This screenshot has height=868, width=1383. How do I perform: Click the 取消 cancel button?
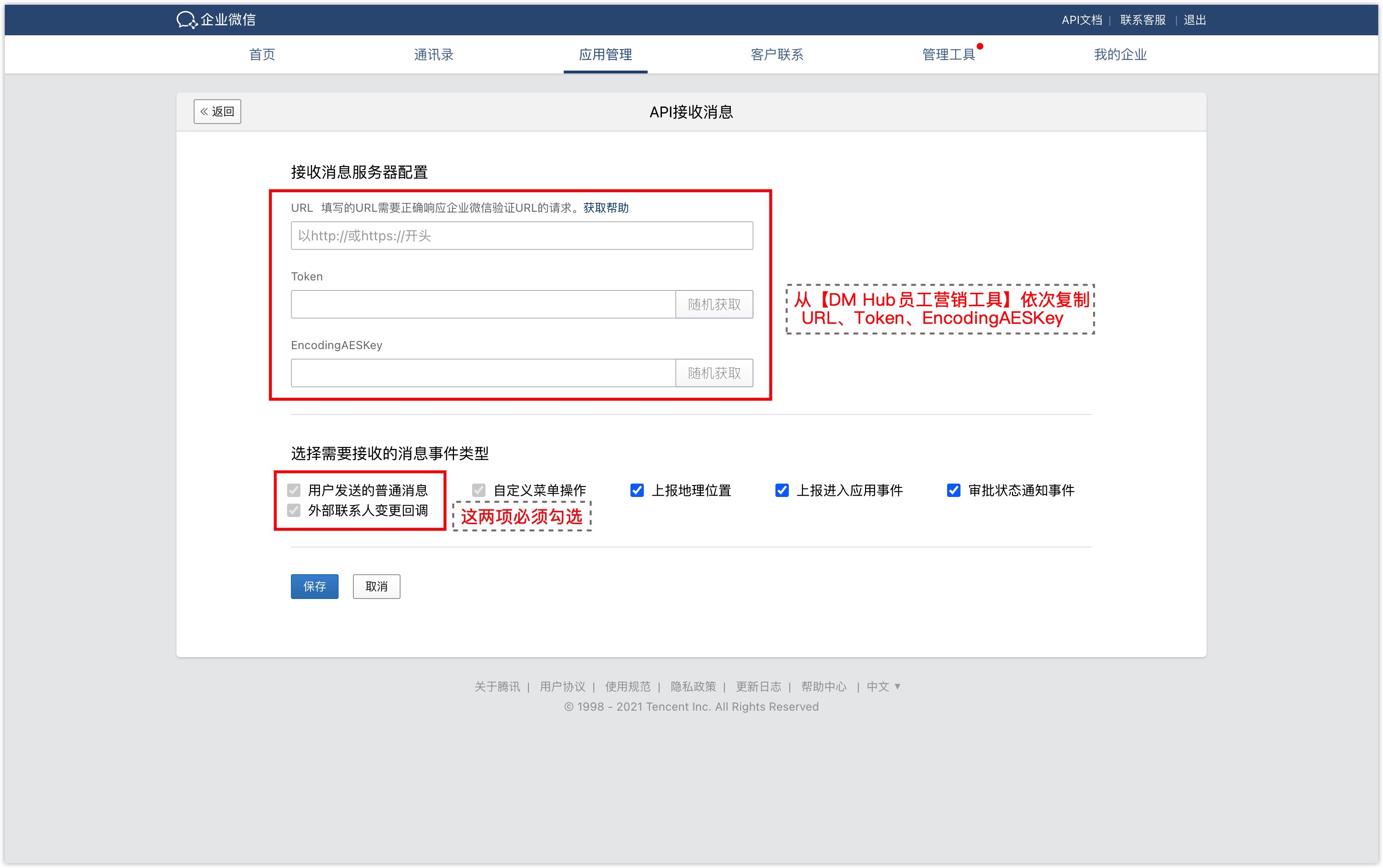tap(376, 586)
